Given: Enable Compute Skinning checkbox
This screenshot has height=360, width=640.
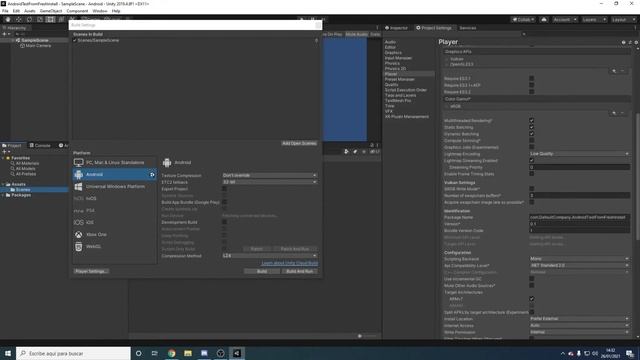Looking at the screenshot, I should pyautogui.click(x=531, y=140).
